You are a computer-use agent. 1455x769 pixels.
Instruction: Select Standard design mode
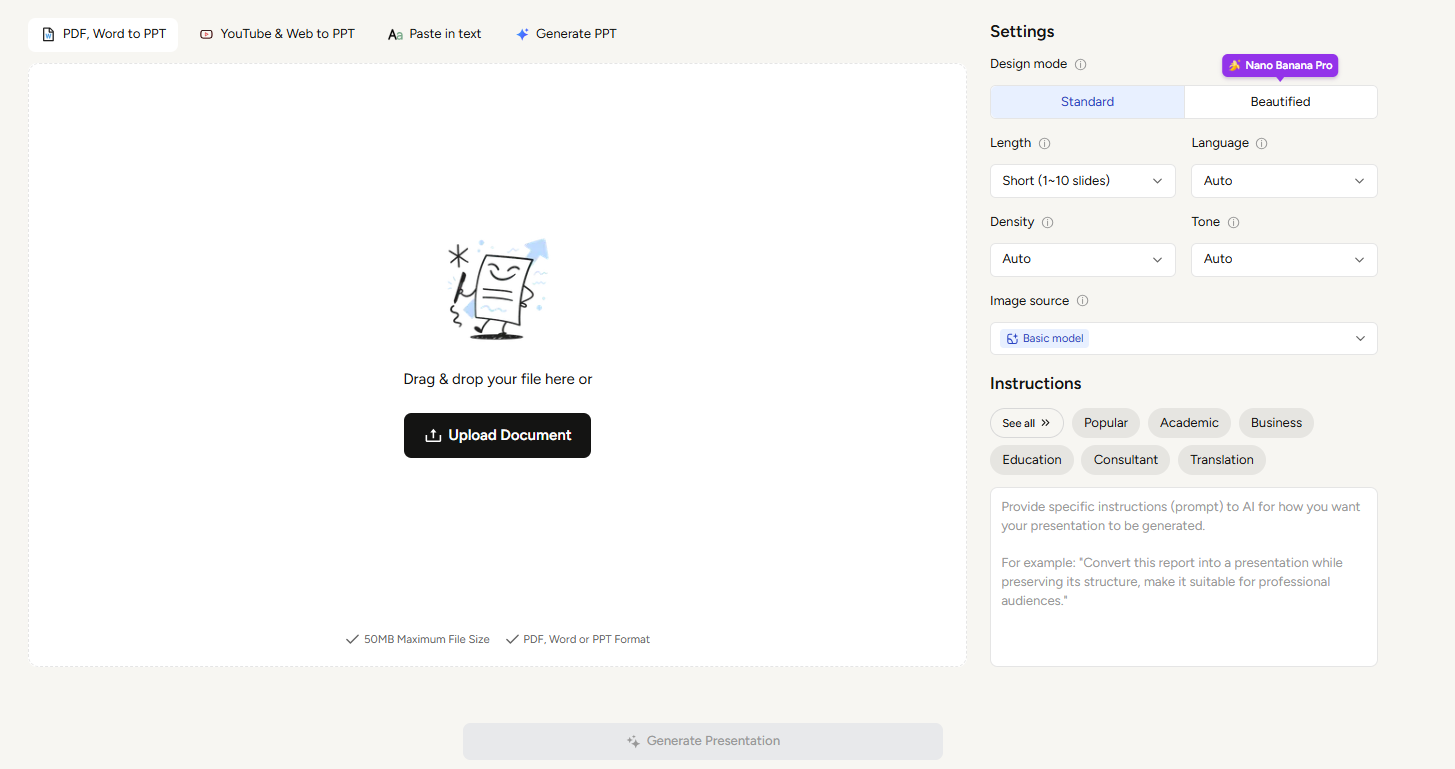click(1087, 102)
